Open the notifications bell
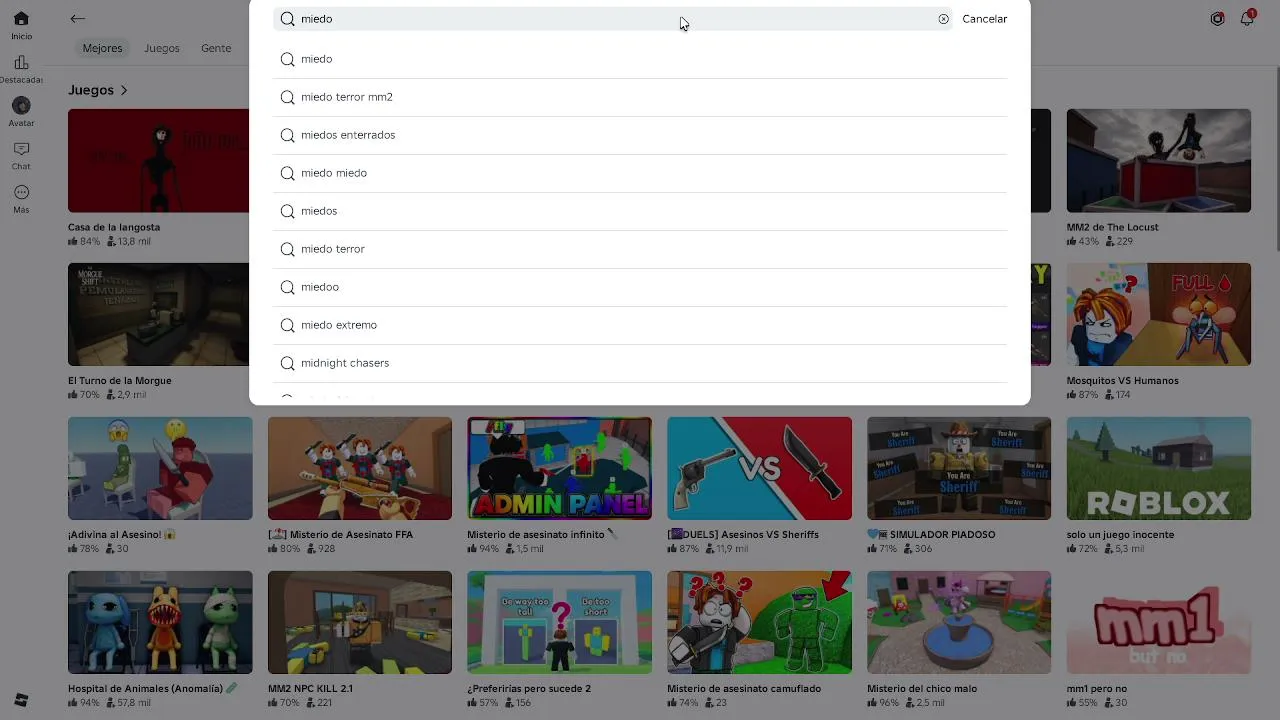The width and height of the screenshot is (1280, 720). 1247,19
